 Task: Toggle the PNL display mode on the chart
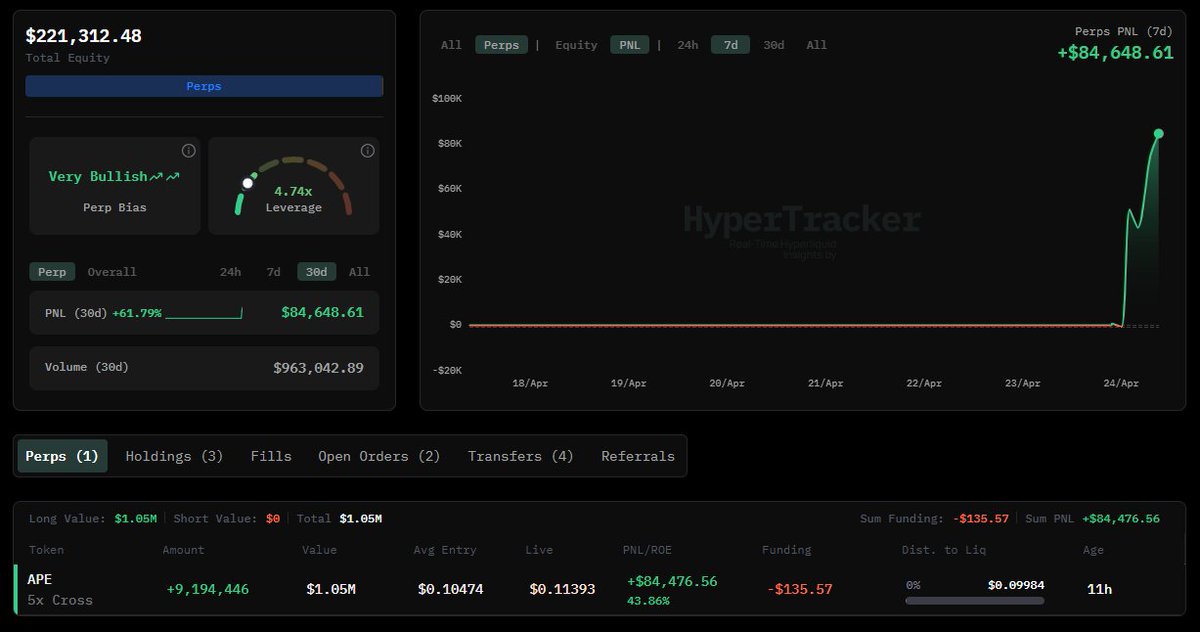coord(629,44)
